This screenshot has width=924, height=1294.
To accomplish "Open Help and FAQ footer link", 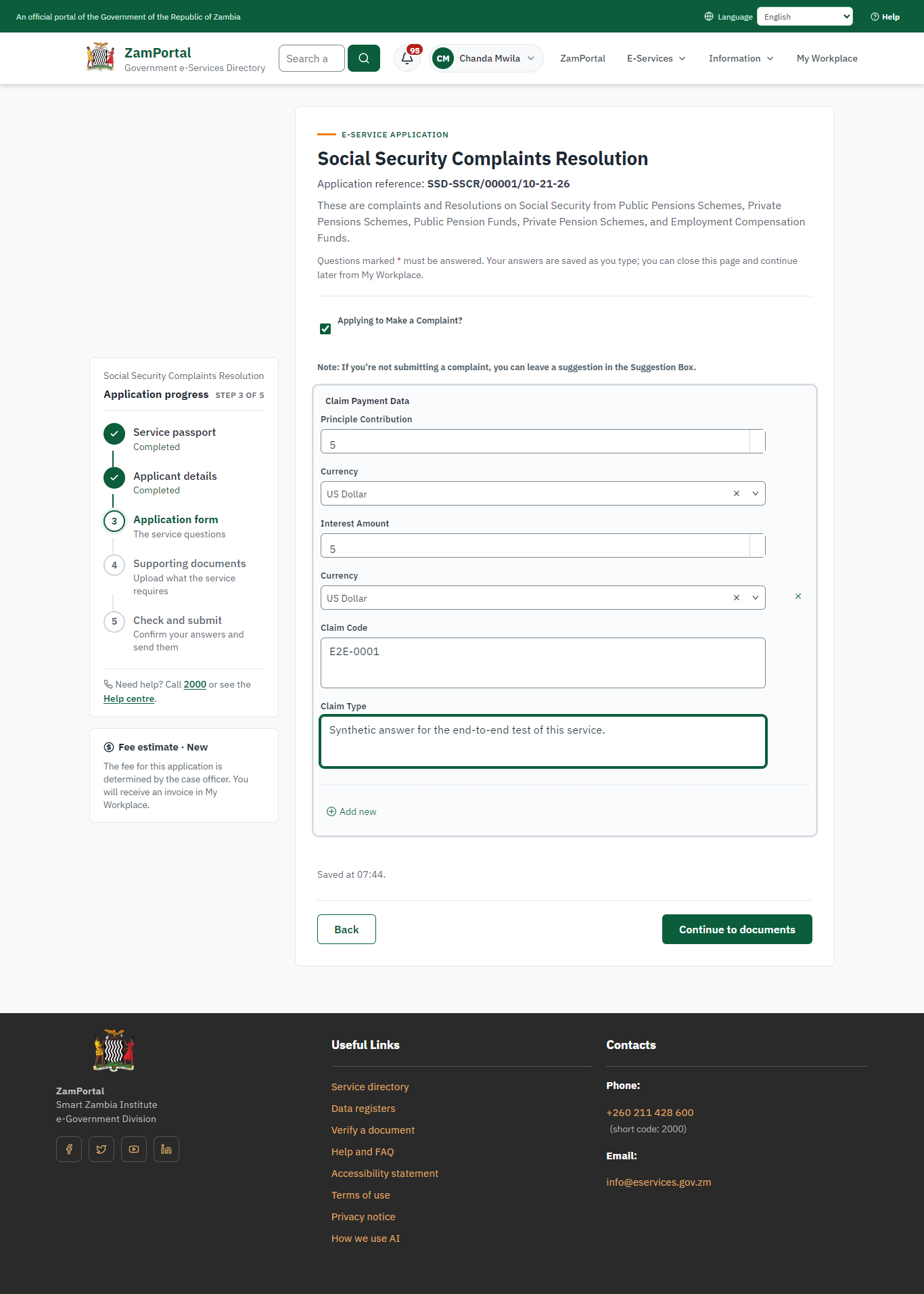I will click(x=363, y=1152).
